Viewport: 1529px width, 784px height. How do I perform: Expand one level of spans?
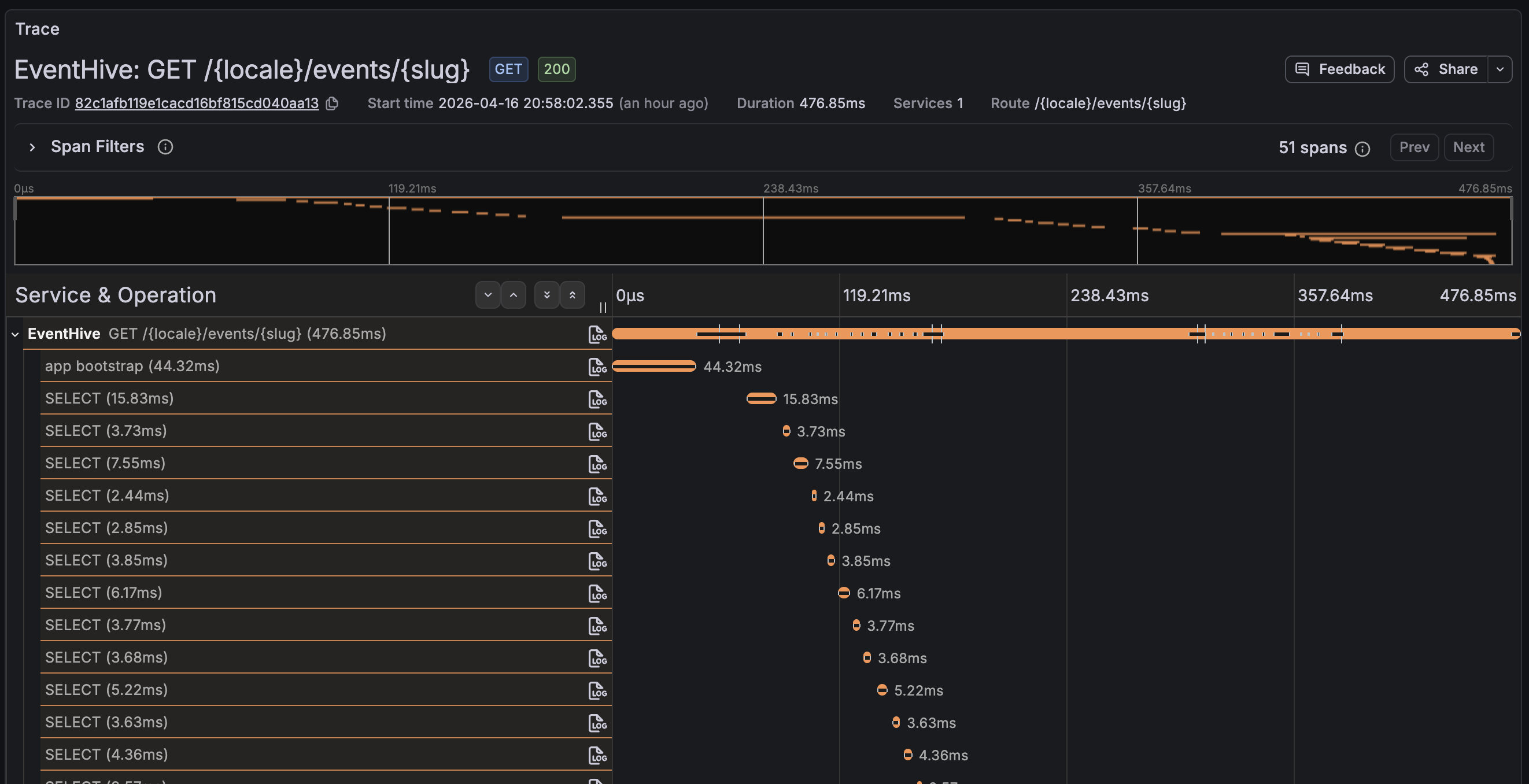point(488,295)
